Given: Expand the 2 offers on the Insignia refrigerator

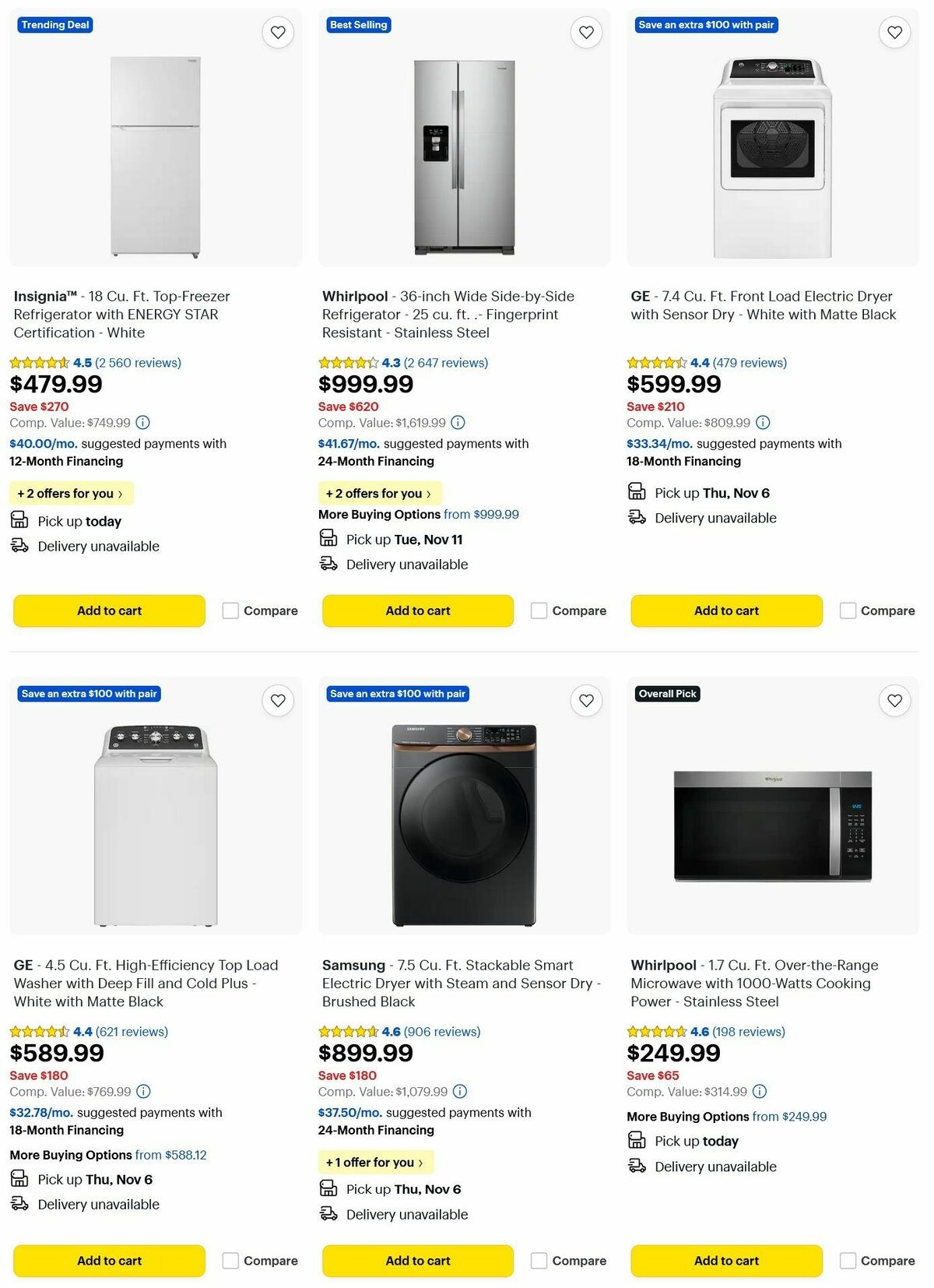Looking at the screenshot, I should click(71, 493).
